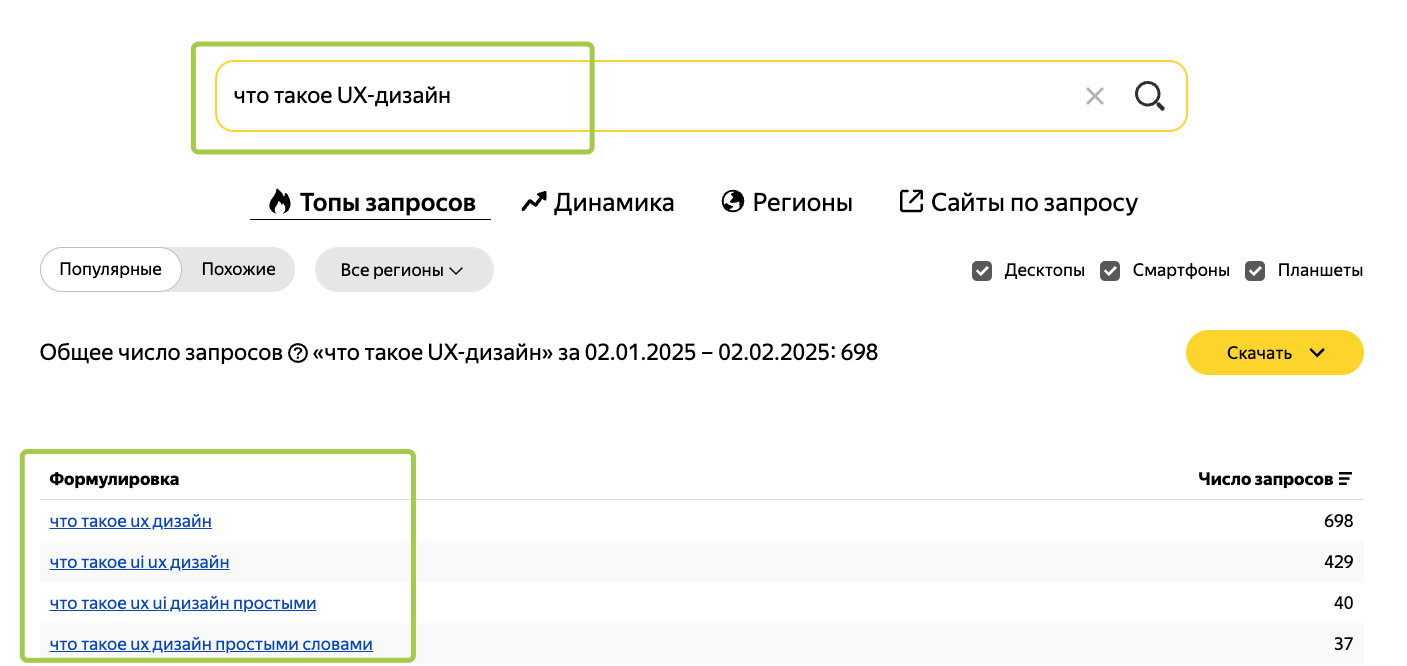Click the magnifier search icon
Viewport: 1407px width, 666px height.
(1150, 96)
